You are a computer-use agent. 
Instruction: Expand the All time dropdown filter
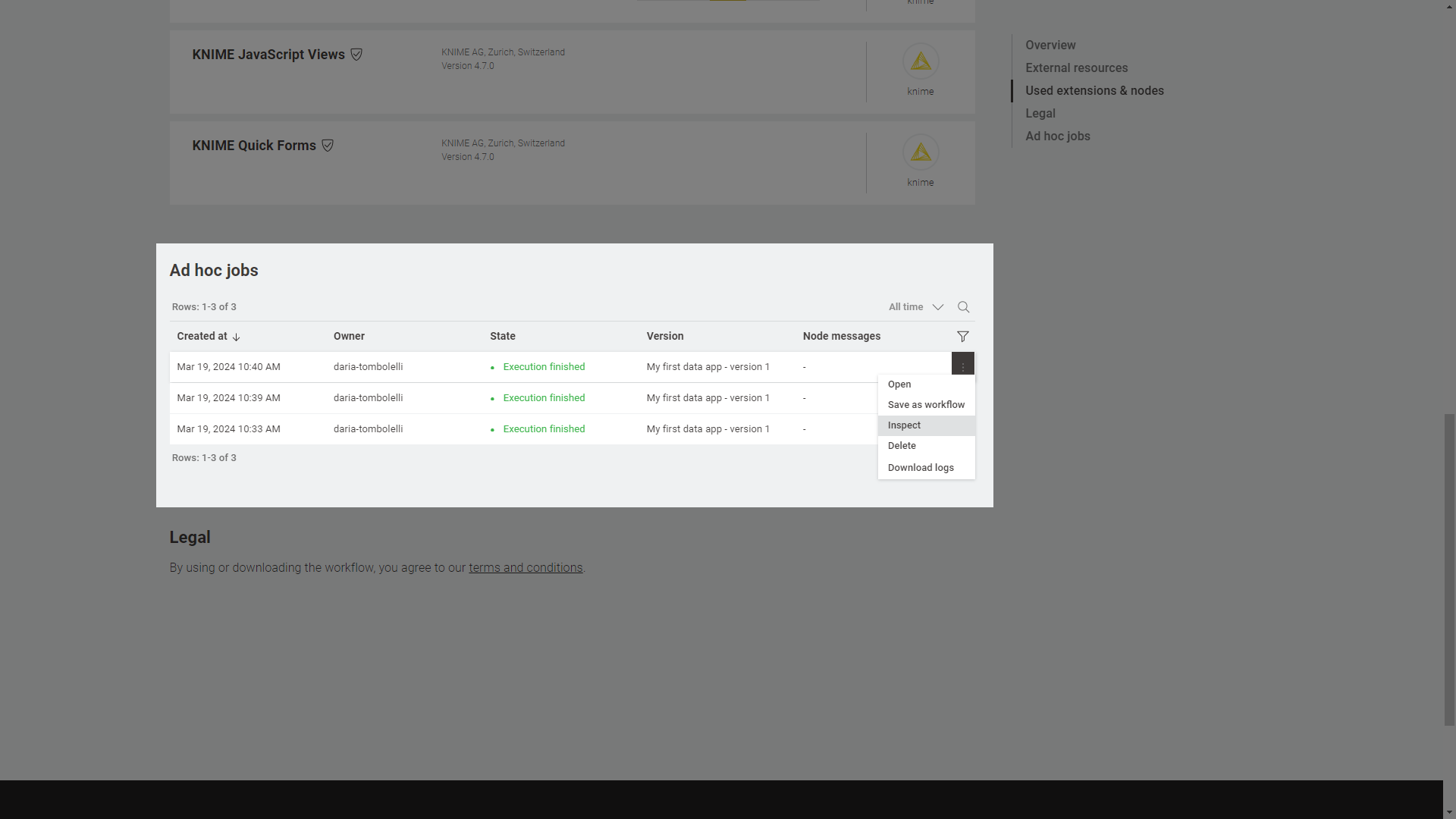[916, 306]
